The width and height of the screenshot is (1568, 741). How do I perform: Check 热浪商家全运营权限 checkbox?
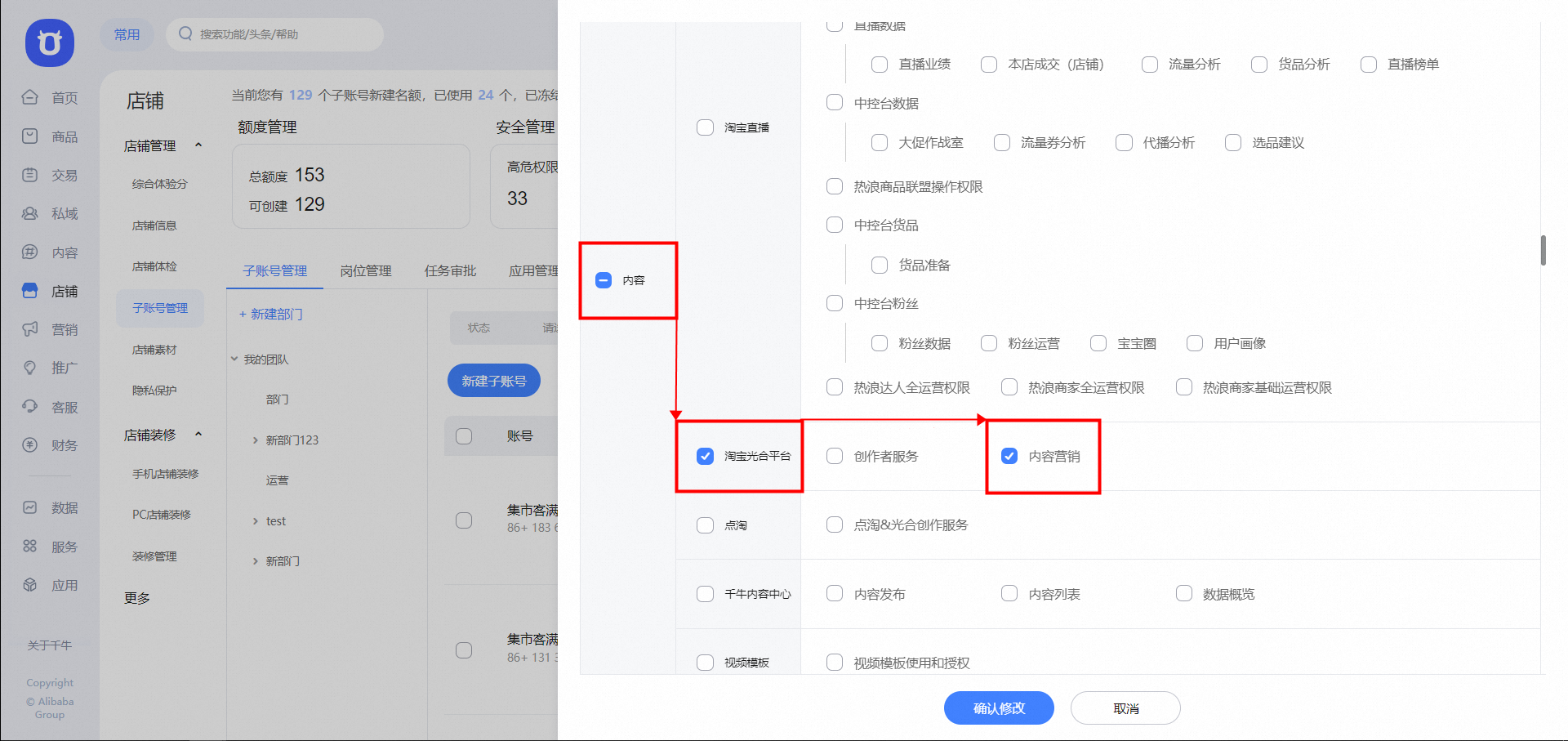click(x=1009, y=387)
